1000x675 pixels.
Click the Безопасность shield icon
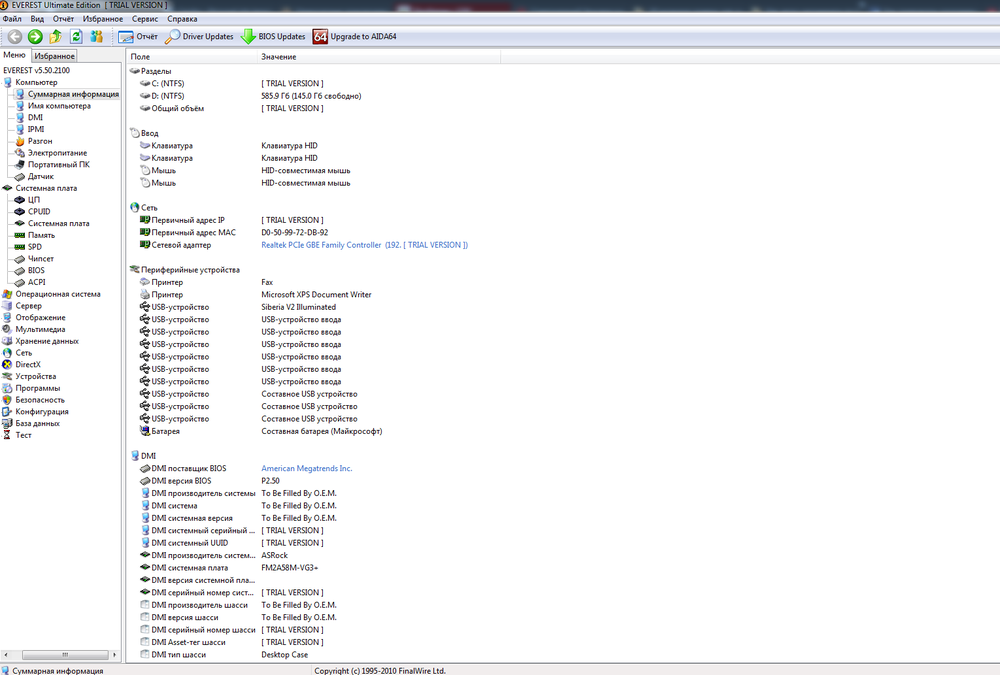[7, 400]
